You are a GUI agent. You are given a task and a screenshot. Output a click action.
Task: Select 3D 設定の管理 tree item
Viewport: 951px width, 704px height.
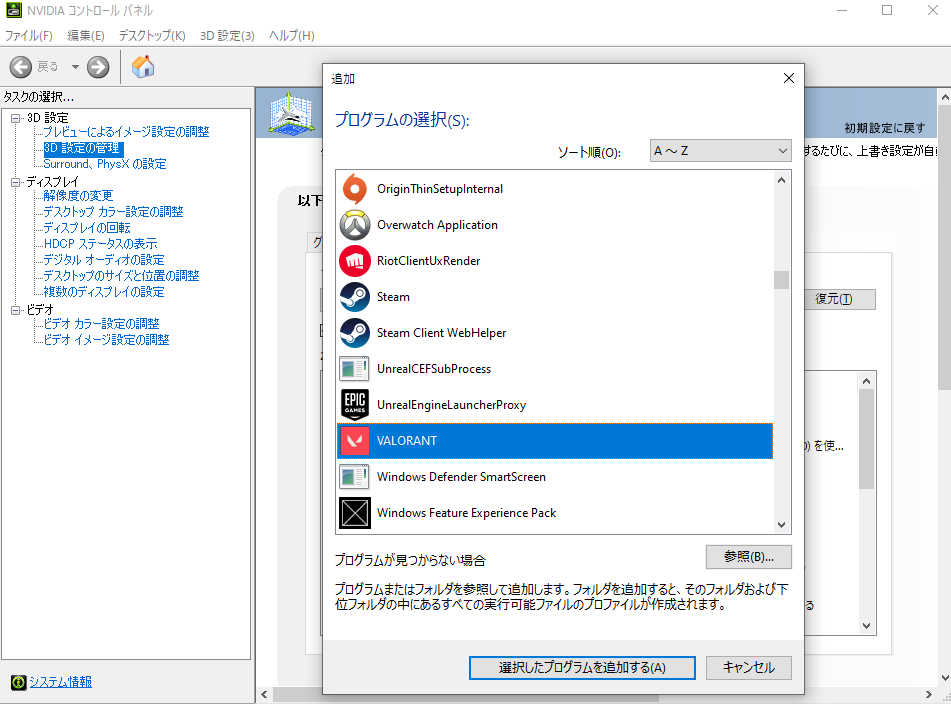(x=82, y=148)
